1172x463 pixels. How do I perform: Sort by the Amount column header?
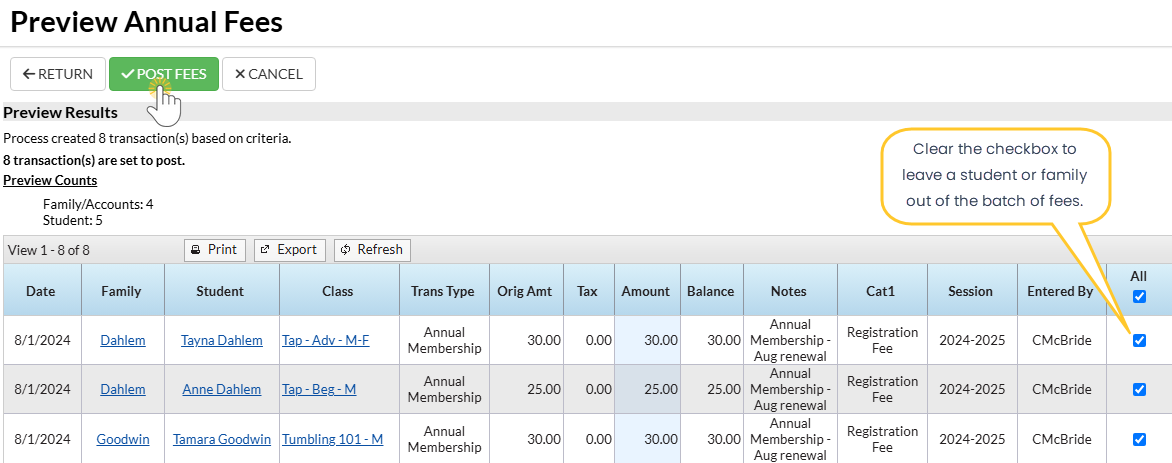coord(647,291)
